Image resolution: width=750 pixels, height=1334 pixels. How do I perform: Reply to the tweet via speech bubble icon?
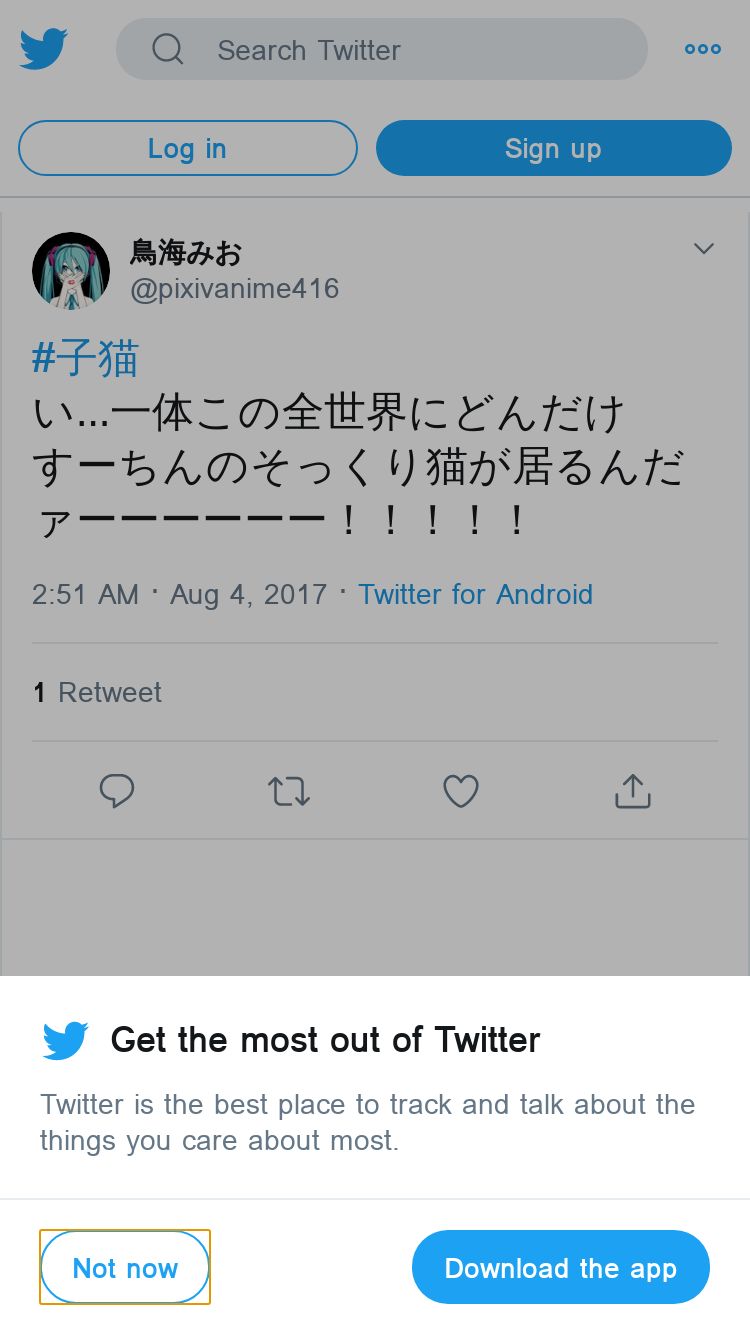[117, 791]
